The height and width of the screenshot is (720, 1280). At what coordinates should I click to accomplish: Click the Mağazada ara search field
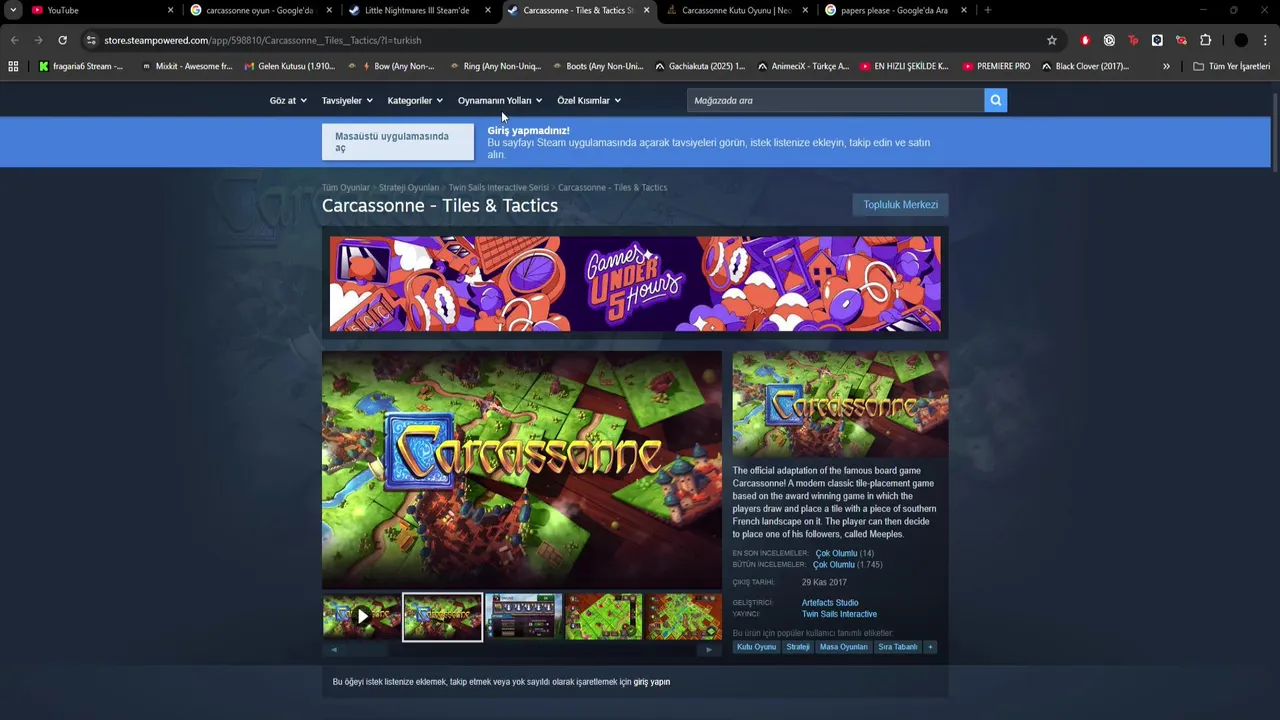point(835,100)
